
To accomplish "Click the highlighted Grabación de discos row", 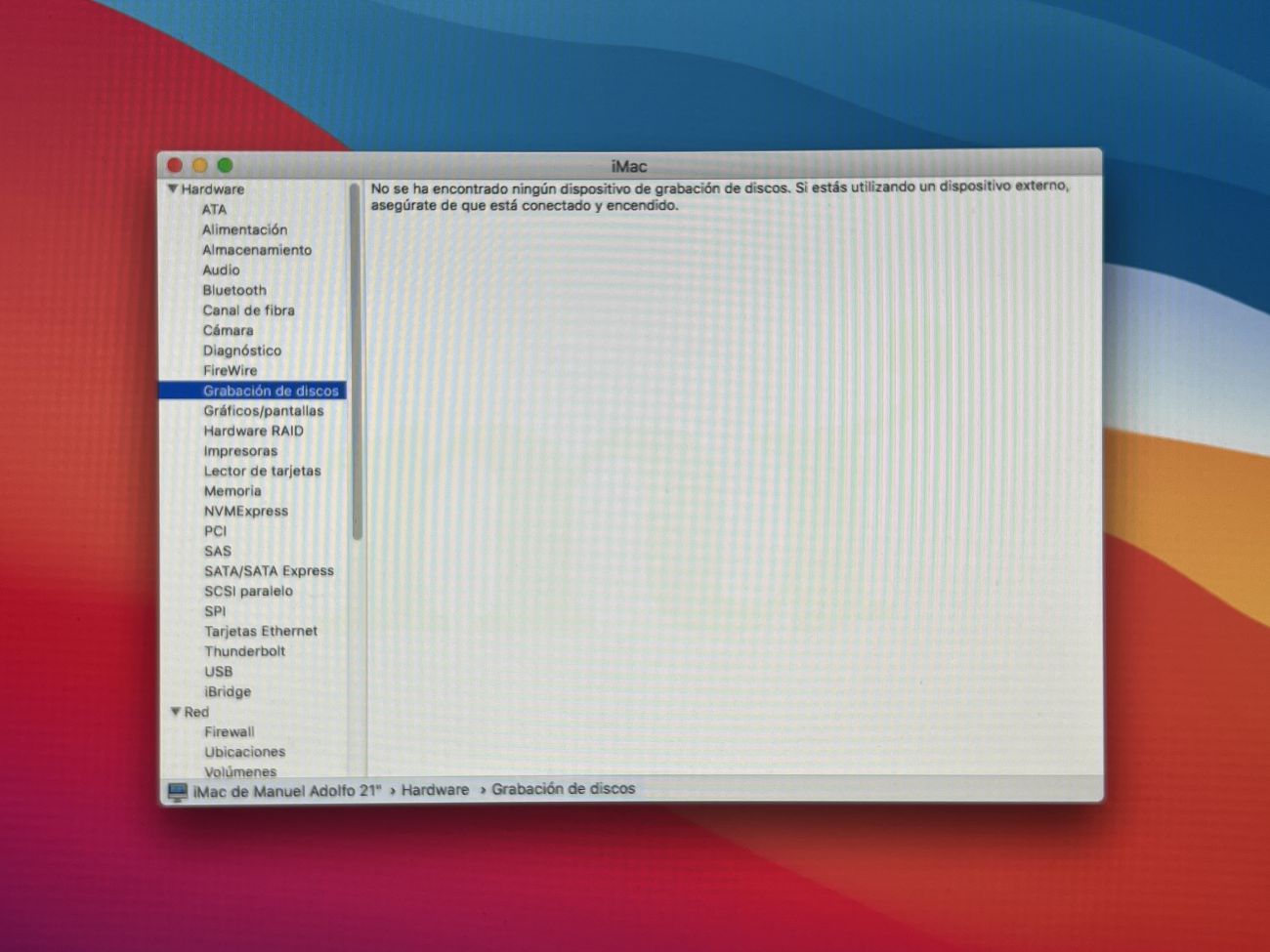I will [252, 391].
